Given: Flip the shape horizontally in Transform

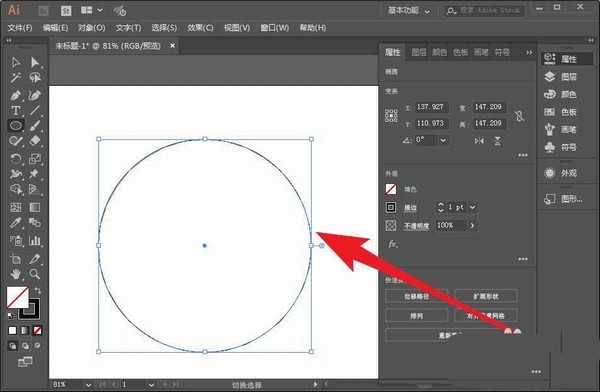Looking at the screenshot, I should 479,140.
